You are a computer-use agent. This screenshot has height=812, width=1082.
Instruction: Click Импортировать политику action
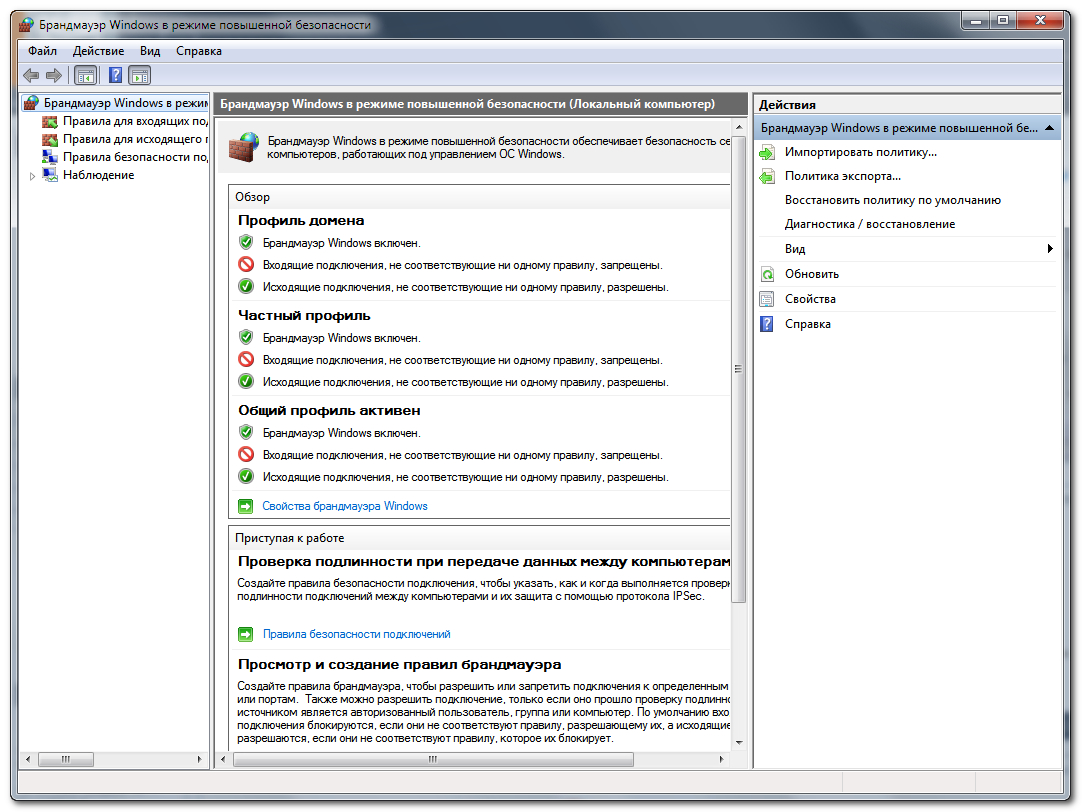click(860, 152)
